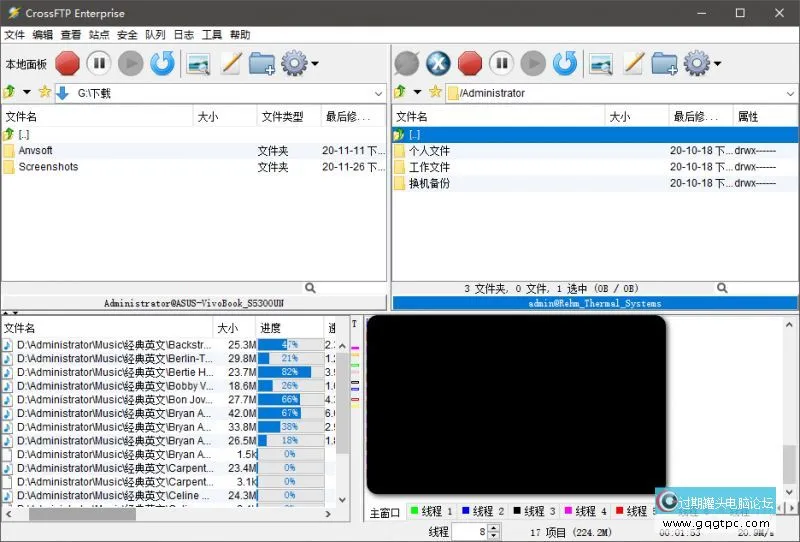Open the image viewer icon in remote toolbar
Screen dimensions: 800x542
coord(600,64)
